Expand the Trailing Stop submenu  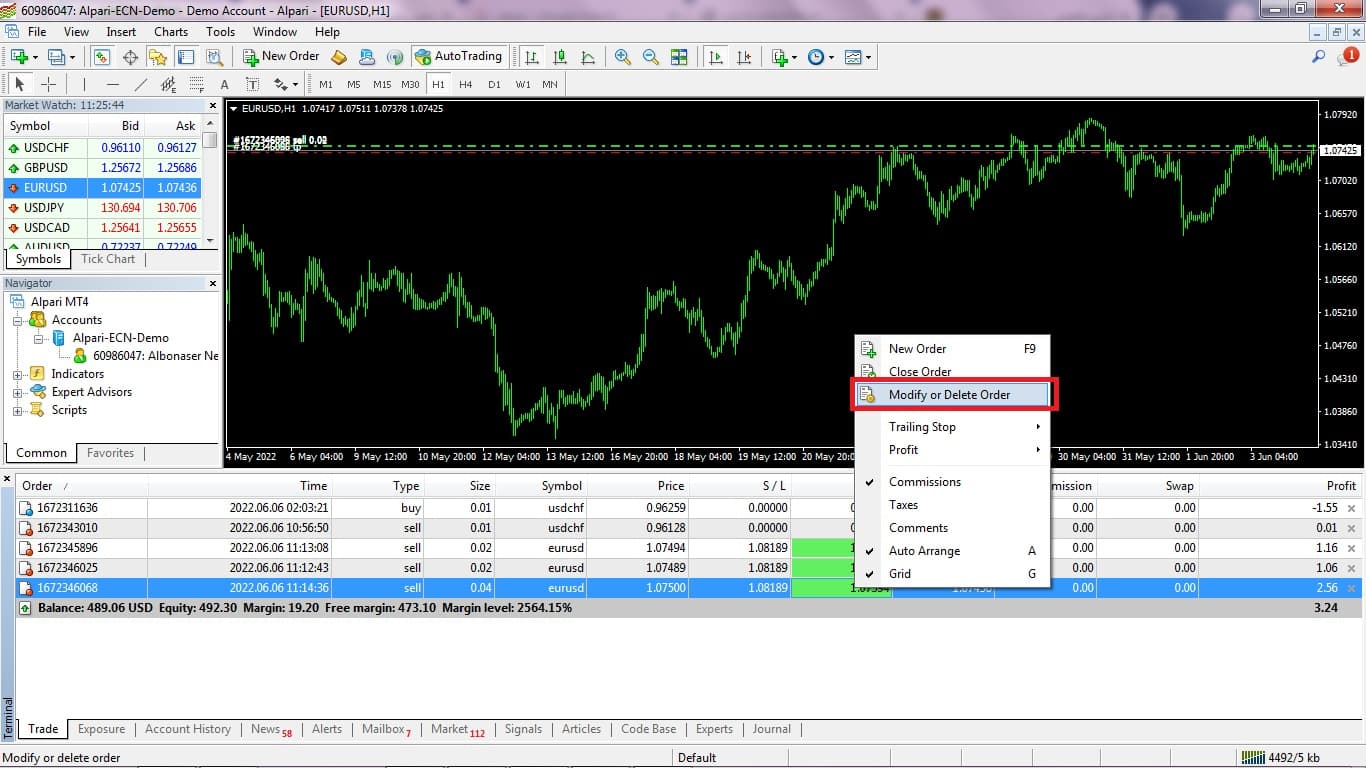pyautogui.click(x=950, y=427)
